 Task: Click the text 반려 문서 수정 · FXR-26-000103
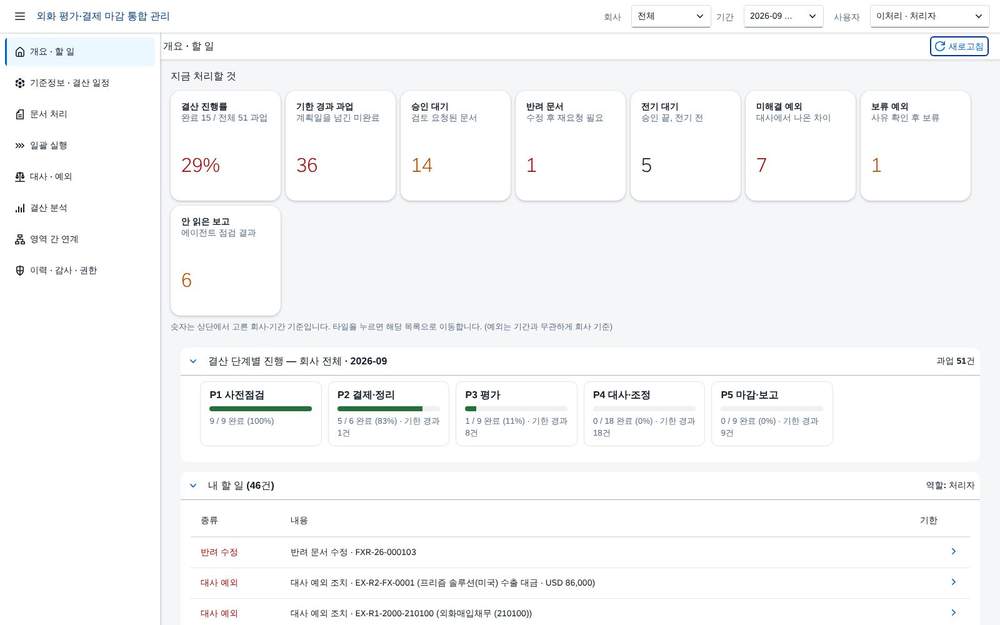[x=353, y=552]
